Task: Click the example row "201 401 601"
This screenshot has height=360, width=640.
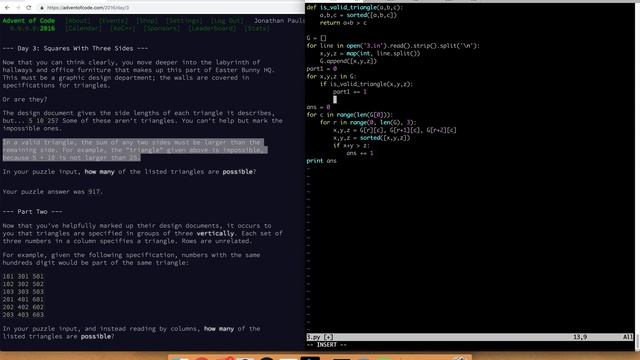Action: tap(23, 299)
